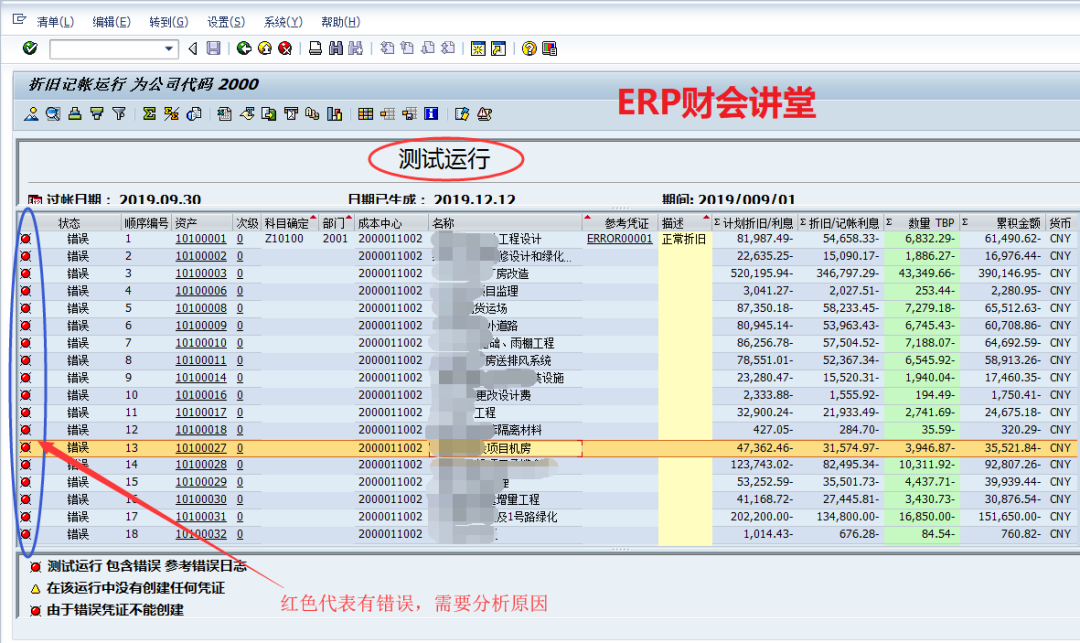Open the 设置(S) menu
Viewport: 1080px width, 643px height.
pyautogui.click(x=226, y=21)
